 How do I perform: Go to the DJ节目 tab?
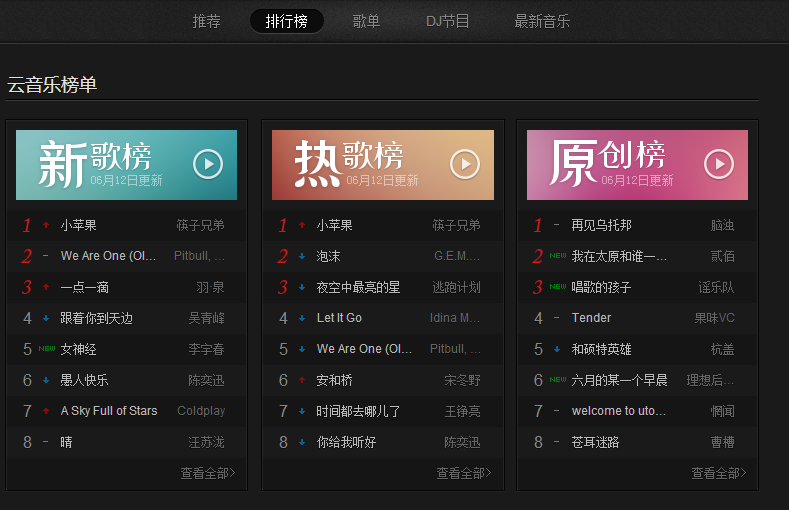coord(447,21)
